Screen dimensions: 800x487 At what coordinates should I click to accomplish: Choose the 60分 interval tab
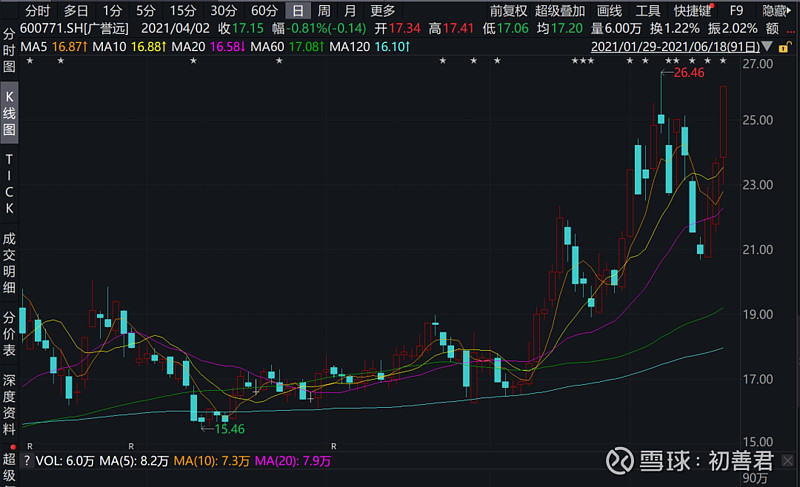[264, 10]
